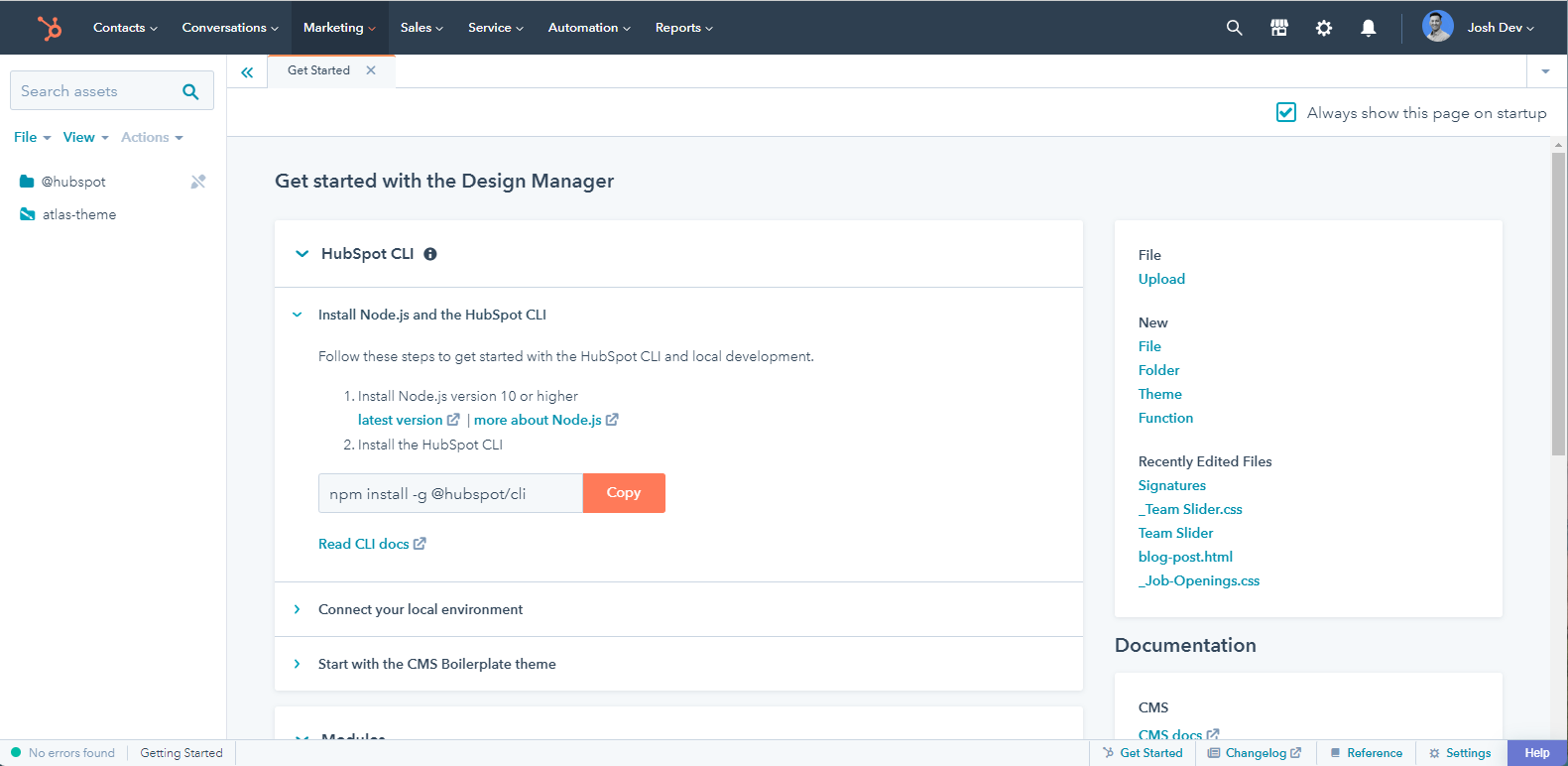The width and height of the screenshot is (1568, 766).
Task: Click the Upload link
Action: tap(1161, 279)
